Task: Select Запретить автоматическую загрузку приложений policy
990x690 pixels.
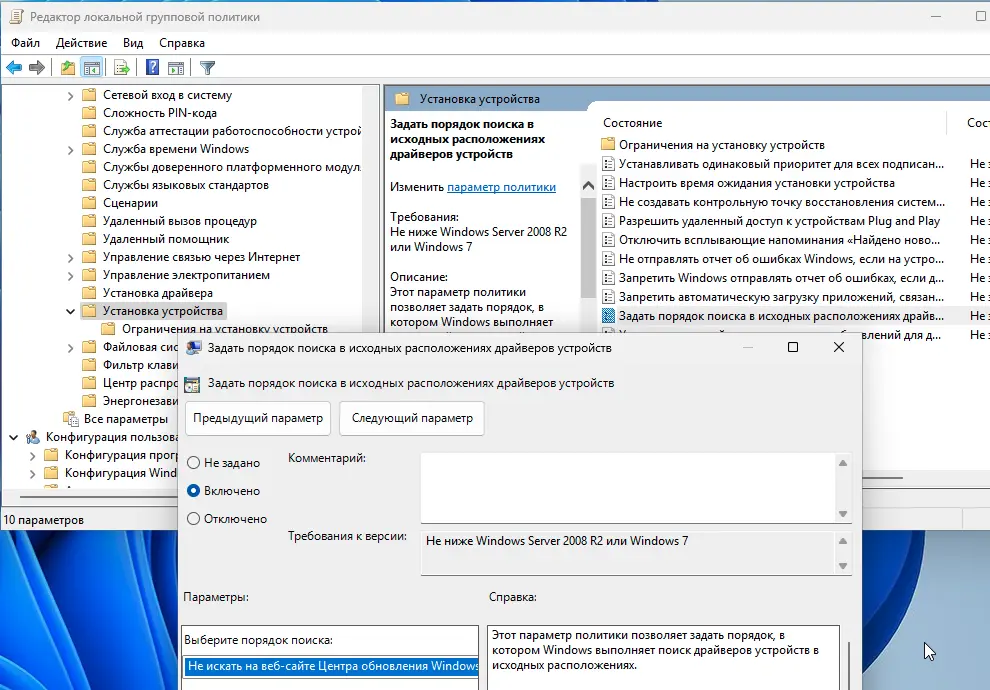Action: [782, 297]
